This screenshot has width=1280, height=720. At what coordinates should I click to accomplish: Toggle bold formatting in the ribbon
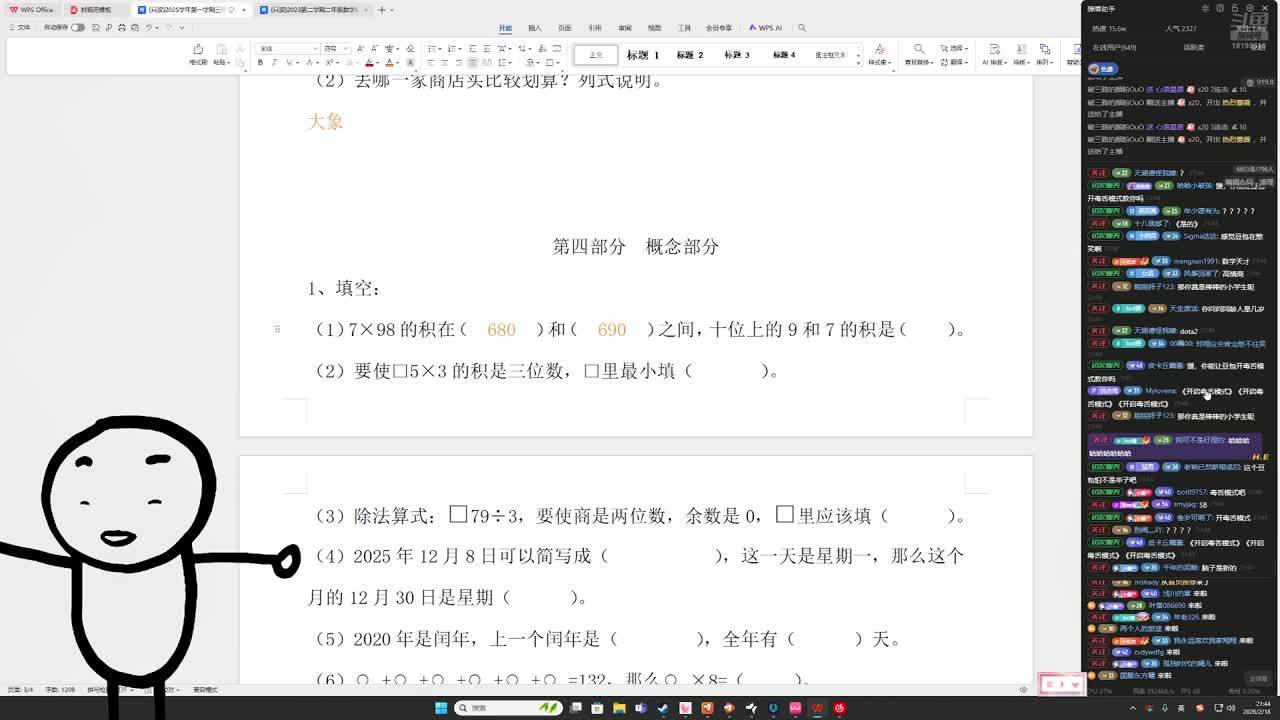pyautogui.click(x=260, y=63)
